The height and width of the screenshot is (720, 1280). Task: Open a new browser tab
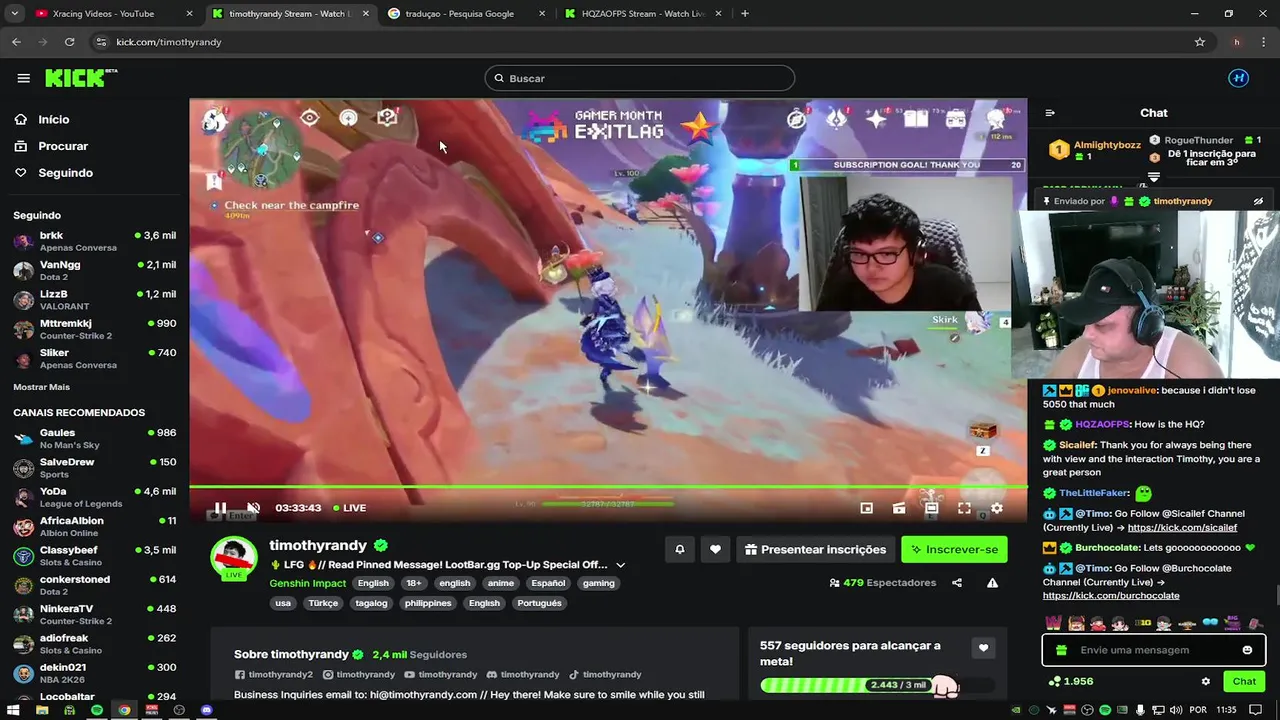tap(745, 14)
